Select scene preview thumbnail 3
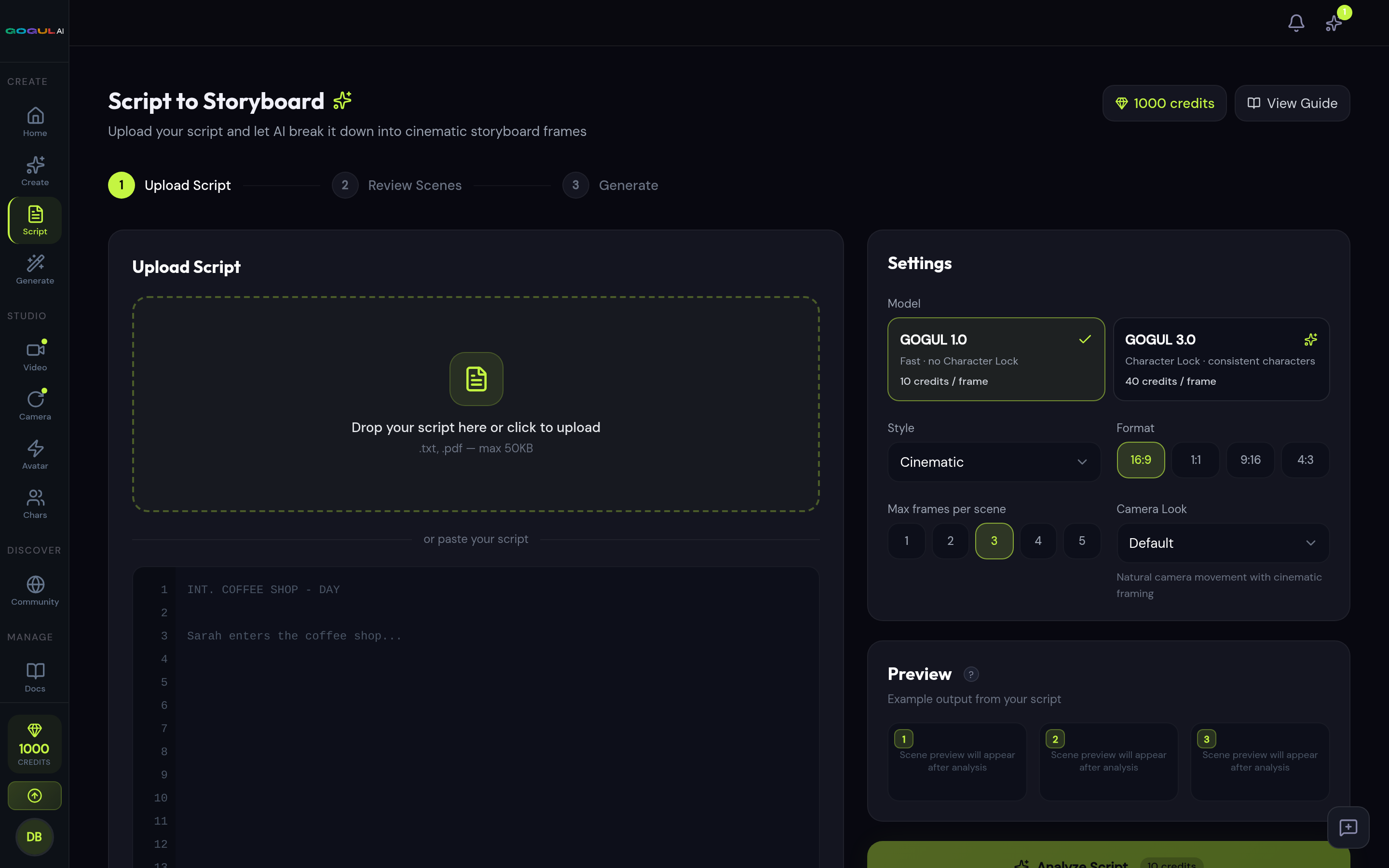 point(1260,762)
